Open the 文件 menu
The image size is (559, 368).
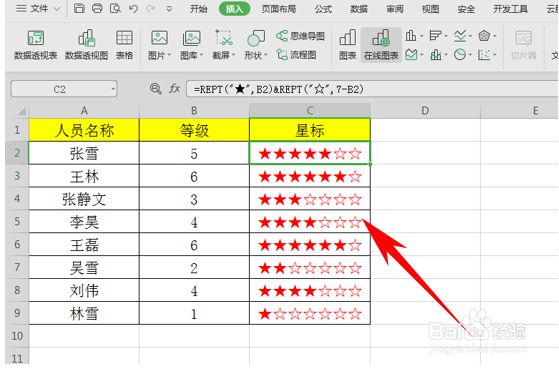(39, 9)
